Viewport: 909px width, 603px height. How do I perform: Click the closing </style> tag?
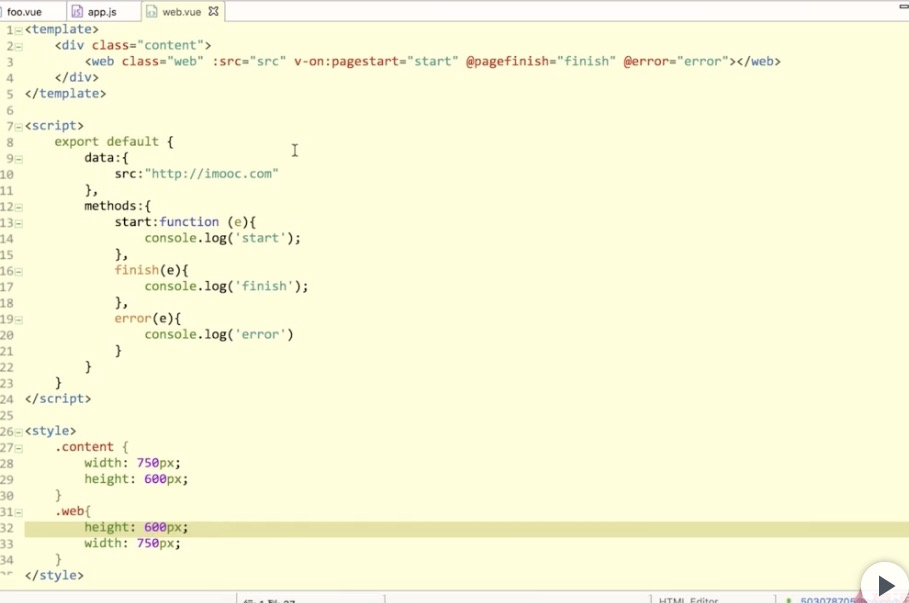coord(54,575)
